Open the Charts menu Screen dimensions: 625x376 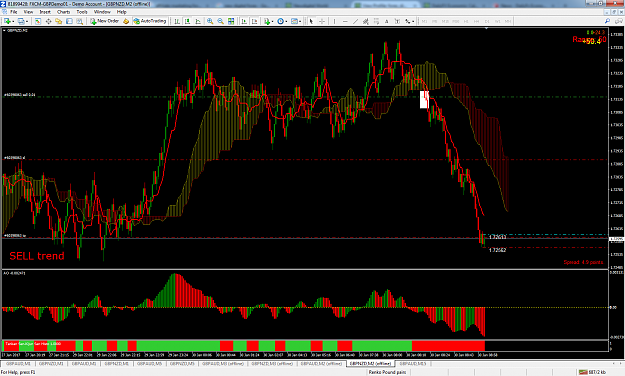point(63,12)
